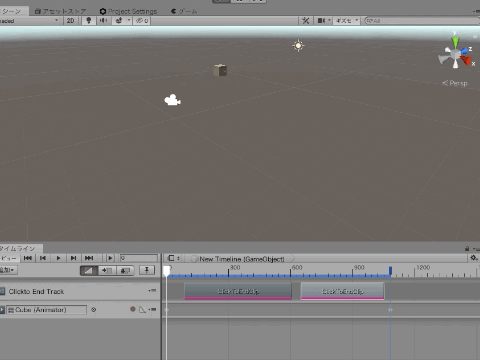Open the Gizmos dropdown in scene toolbar
Screen dimensions: 480x360
click(346, 21)
